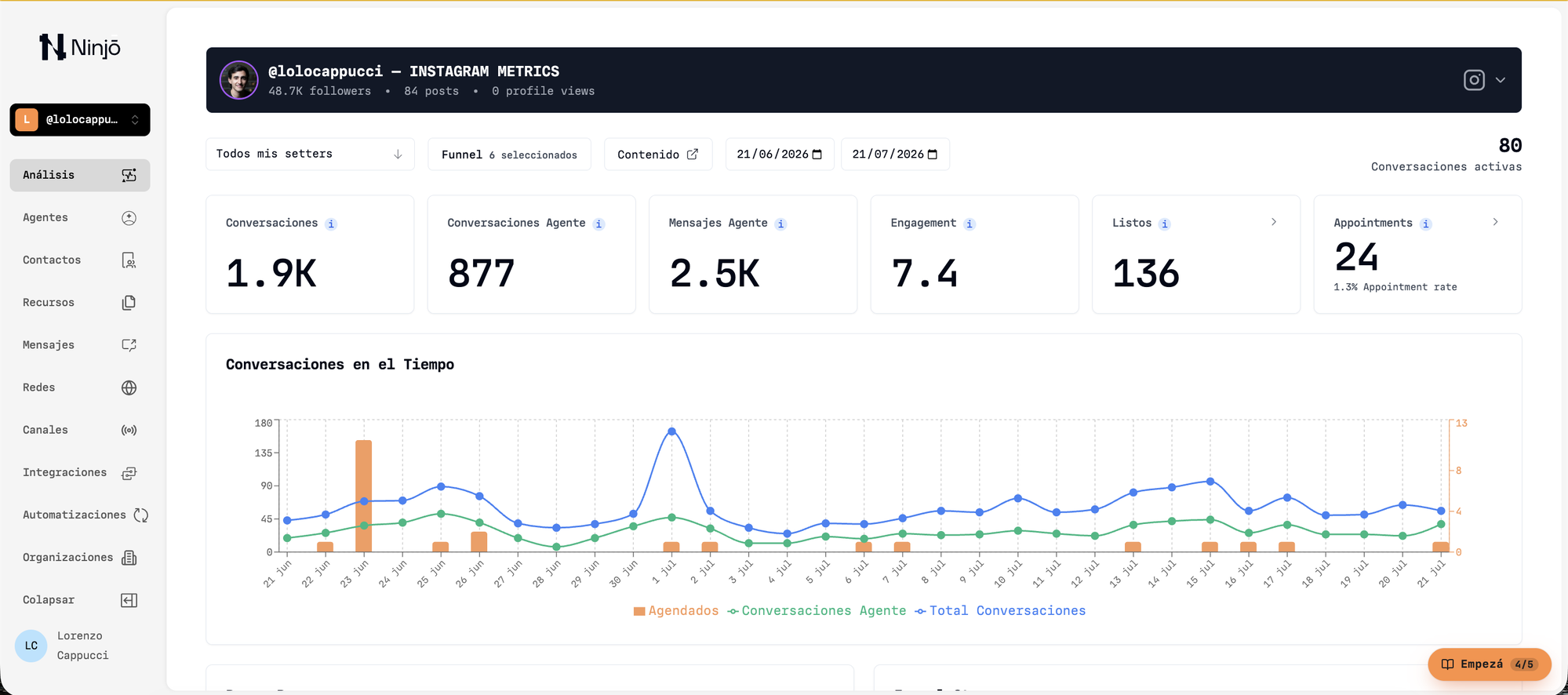Viewport: 1568px width, 695px height.
Task: Click the 2.5K Mensajes Agente value
Action: coord(715,274)
